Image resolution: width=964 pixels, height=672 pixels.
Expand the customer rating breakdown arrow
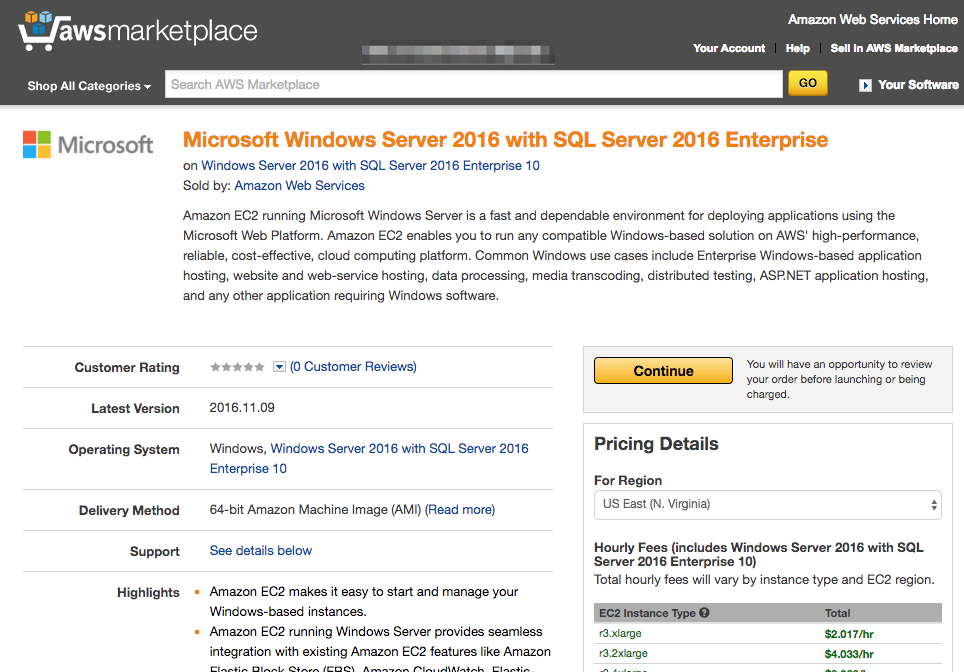[x=280, y=366]
